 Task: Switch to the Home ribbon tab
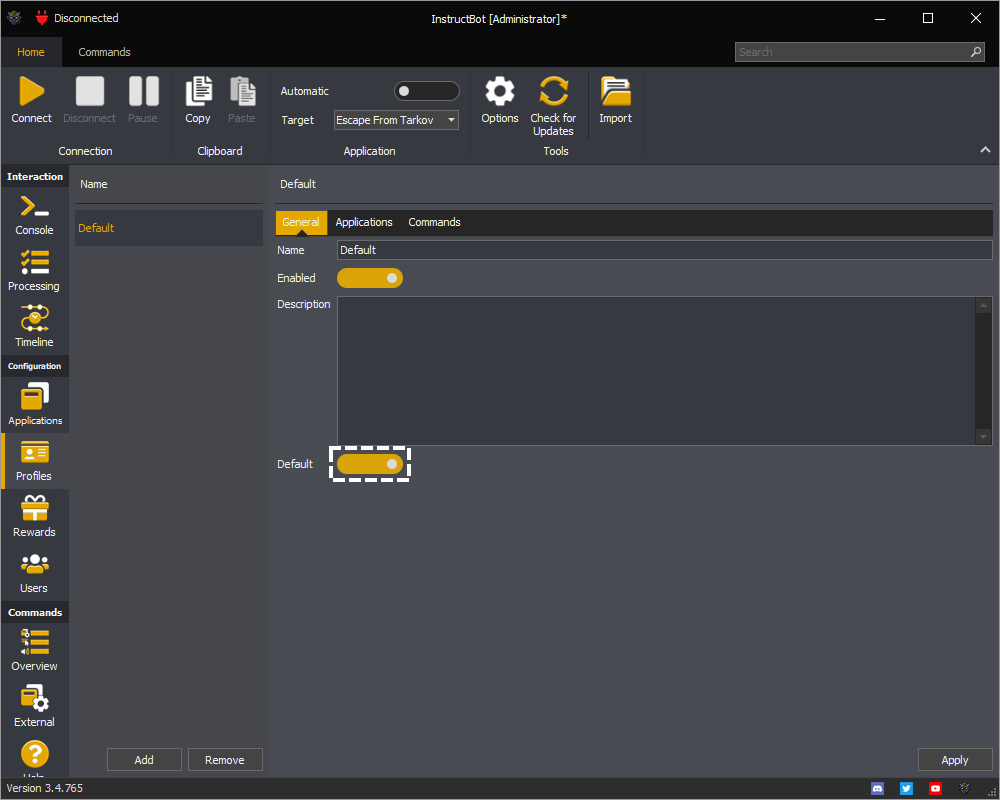(31, 52)
